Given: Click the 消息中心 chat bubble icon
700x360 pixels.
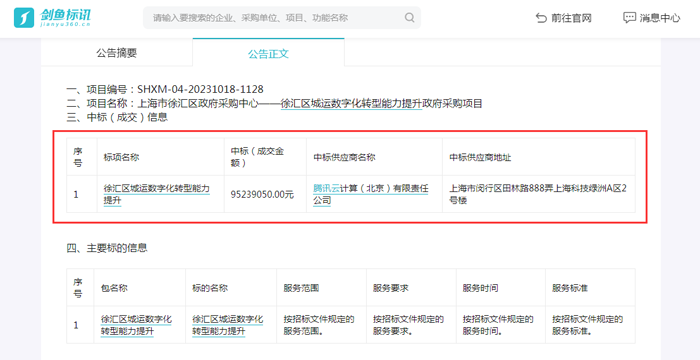Looking at the screenshot, I should click(x=629, y=18).
